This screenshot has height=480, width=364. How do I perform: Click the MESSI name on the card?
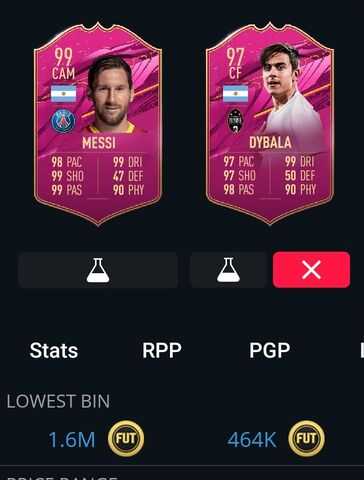pyautogui.click(x=99, y=143)
